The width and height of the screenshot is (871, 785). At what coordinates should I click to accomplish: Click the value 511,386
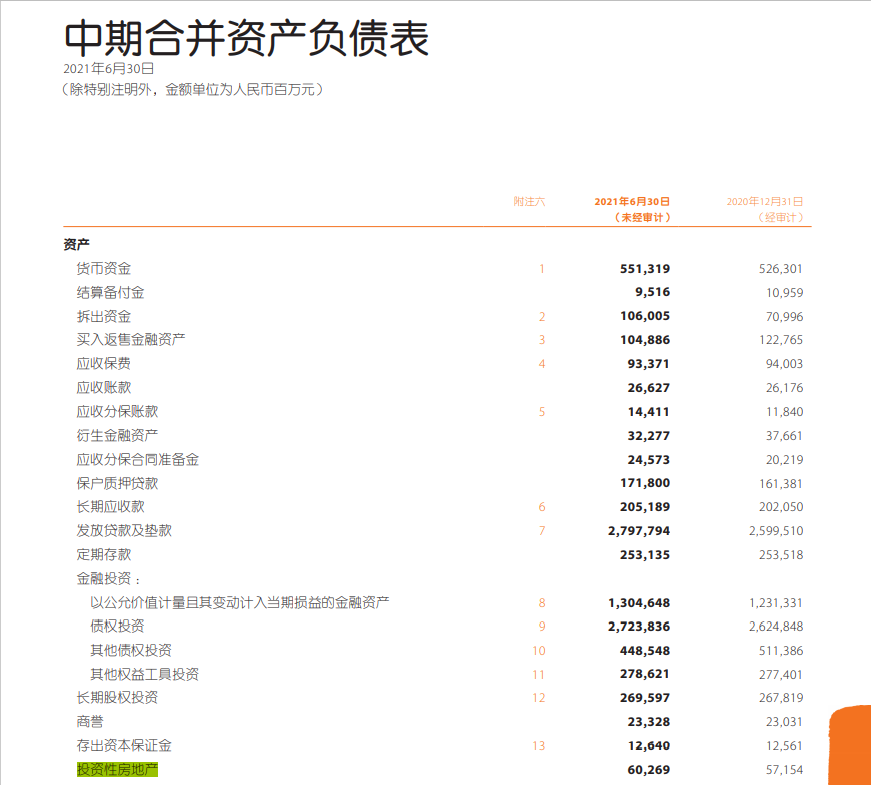pyautogui.click(x=780, y=651)
